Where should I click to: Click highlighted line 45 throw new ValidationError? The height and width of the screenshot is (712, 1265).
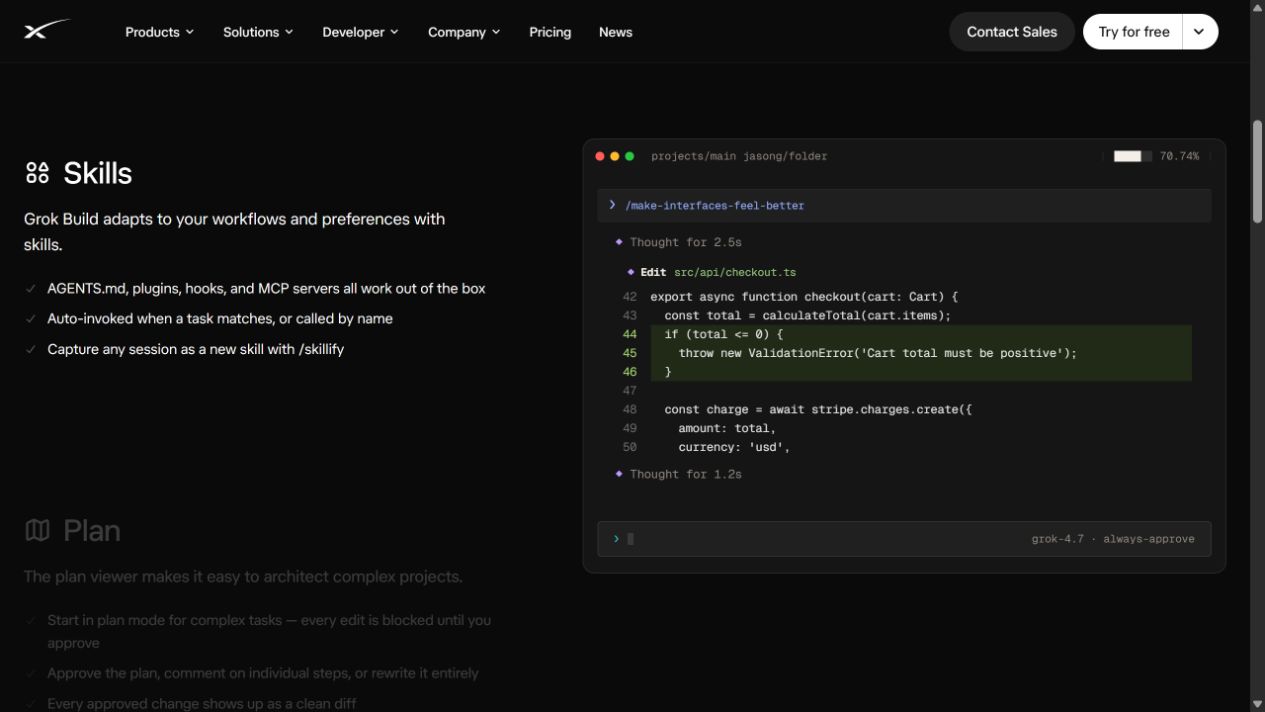[878, 353]
